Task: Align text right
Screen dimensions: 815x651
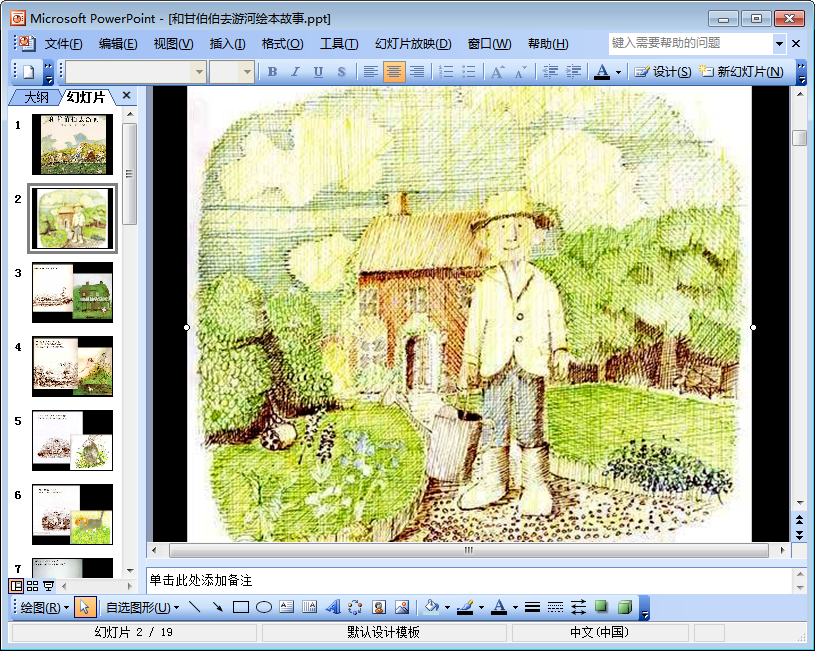Action: 417,72
